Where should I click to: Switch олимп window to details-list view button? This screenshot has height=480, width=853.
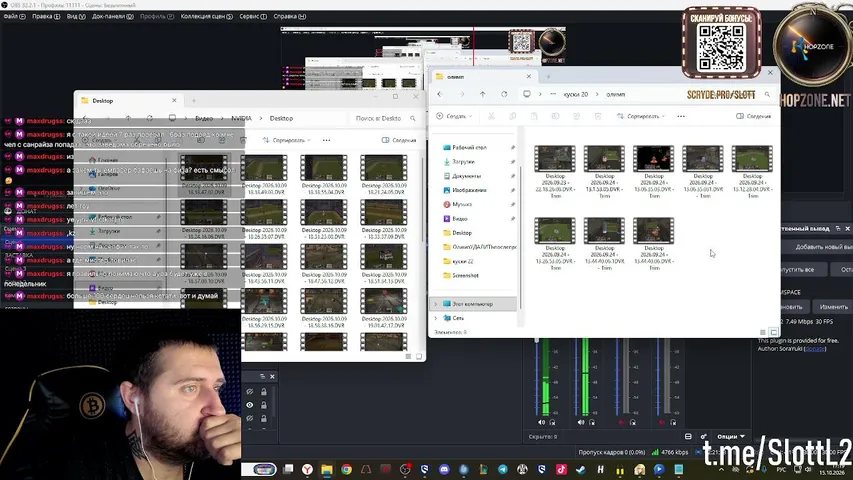(763, 332)
